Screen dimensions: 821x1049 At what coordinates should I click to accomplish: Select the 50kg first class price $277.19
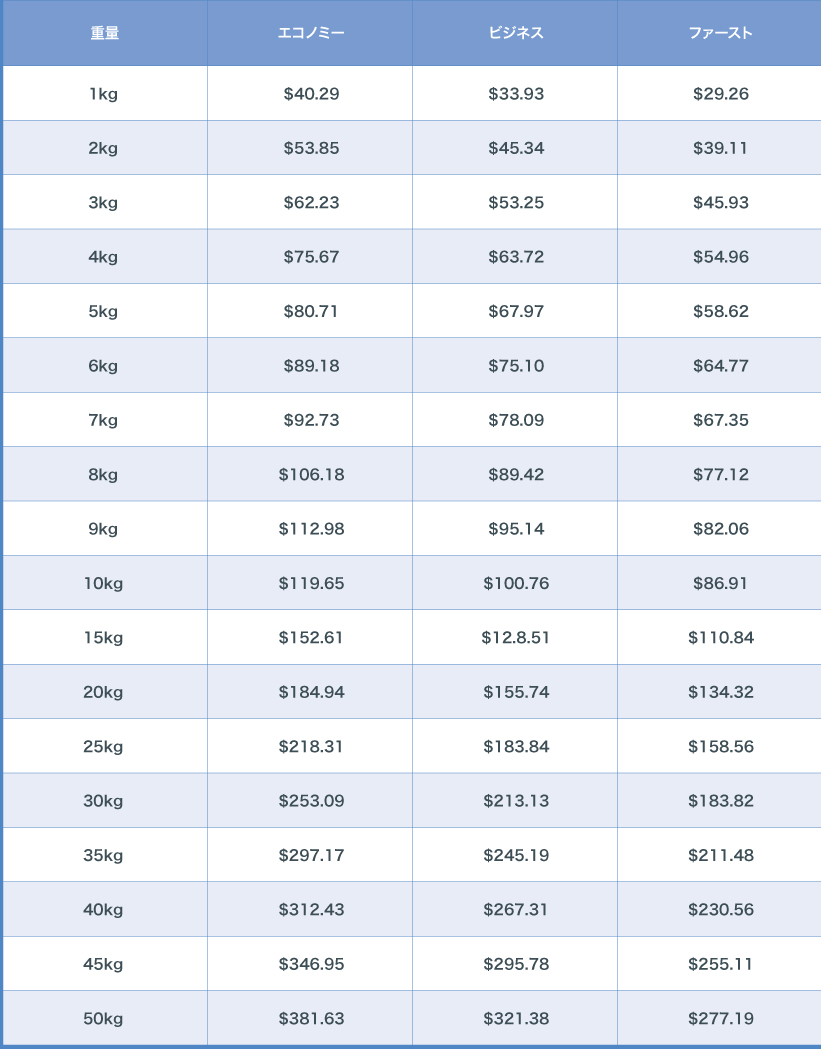721,1019
